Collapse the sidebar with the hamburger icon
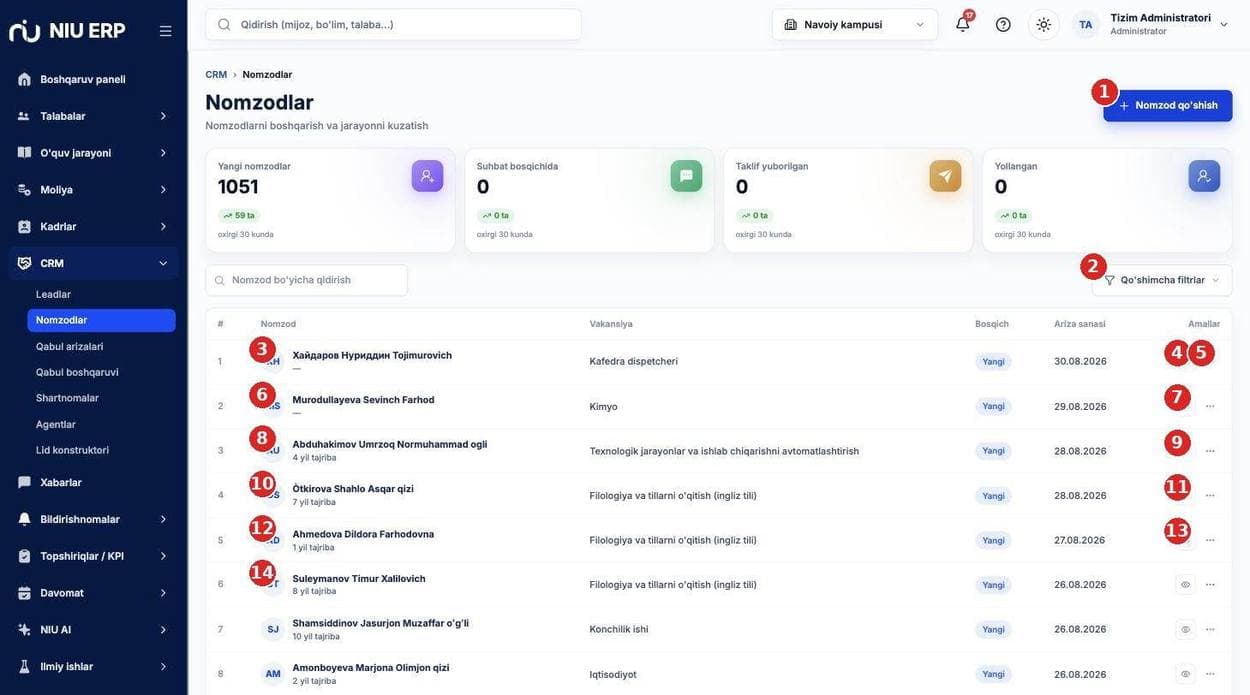 point(165,31)
